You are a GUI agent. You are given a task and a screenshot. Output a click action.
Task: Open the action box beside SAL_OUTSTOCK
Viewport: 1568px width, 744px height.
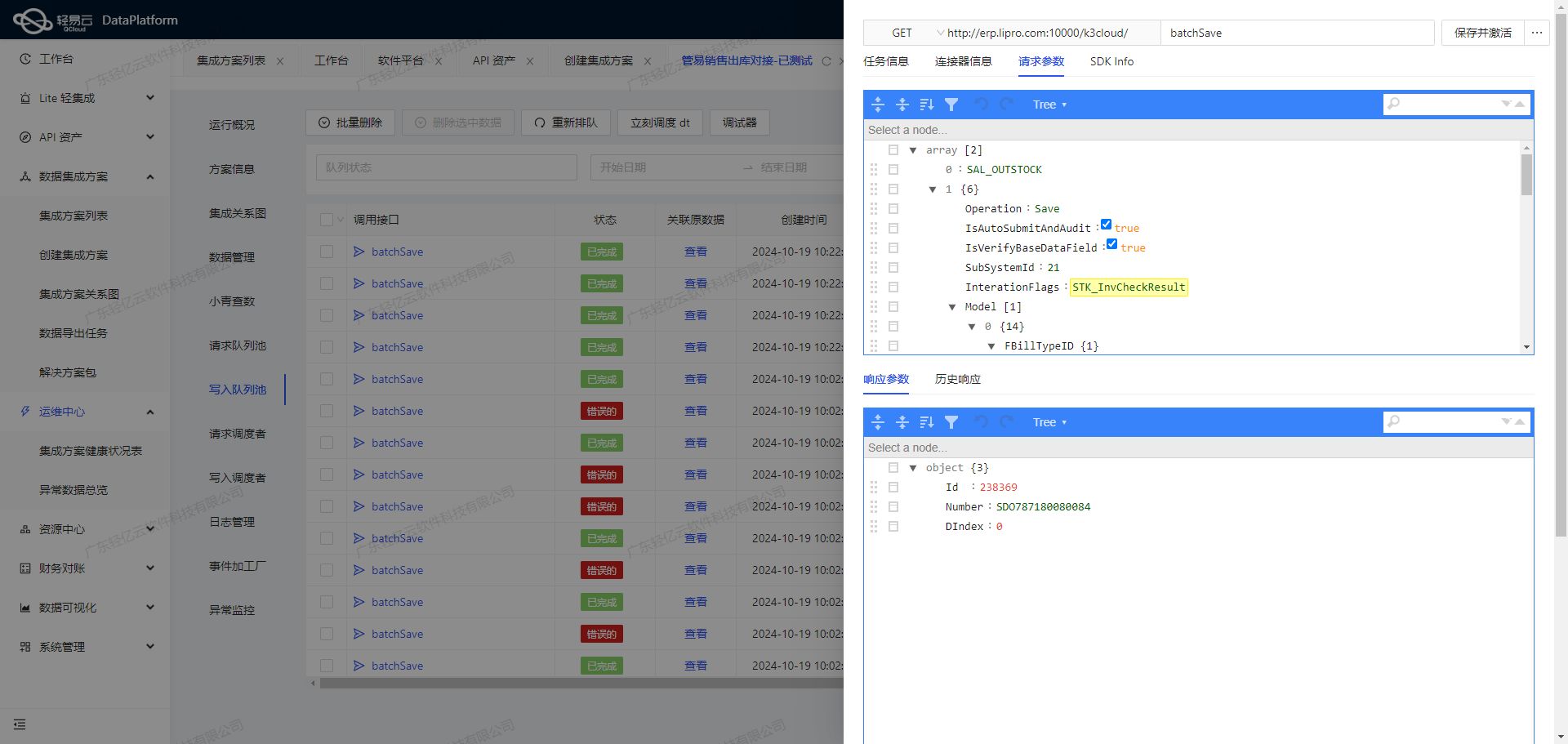[893, 170]
